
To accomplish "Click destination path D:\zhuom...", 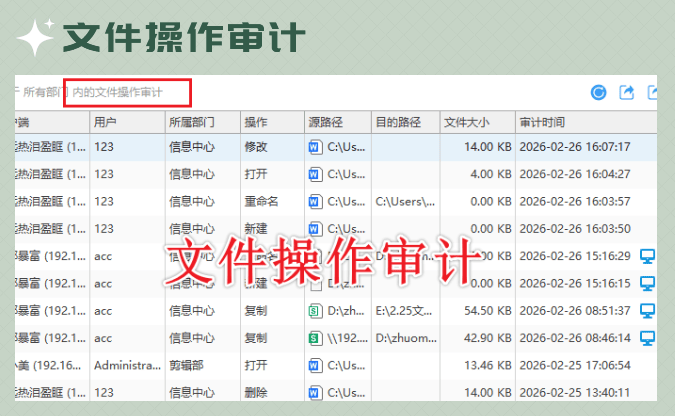I will [x=406, y=338].
